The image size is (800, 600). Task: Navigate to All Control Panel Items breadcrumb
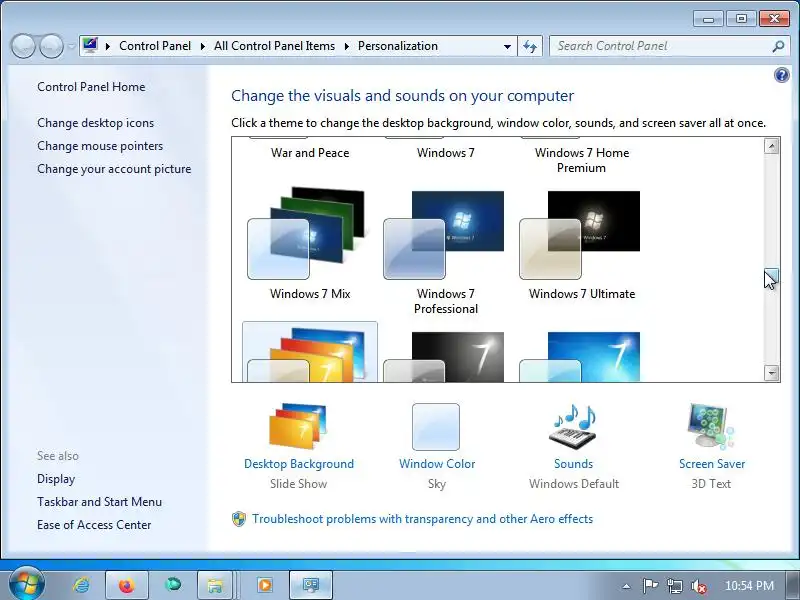[274, 46]
